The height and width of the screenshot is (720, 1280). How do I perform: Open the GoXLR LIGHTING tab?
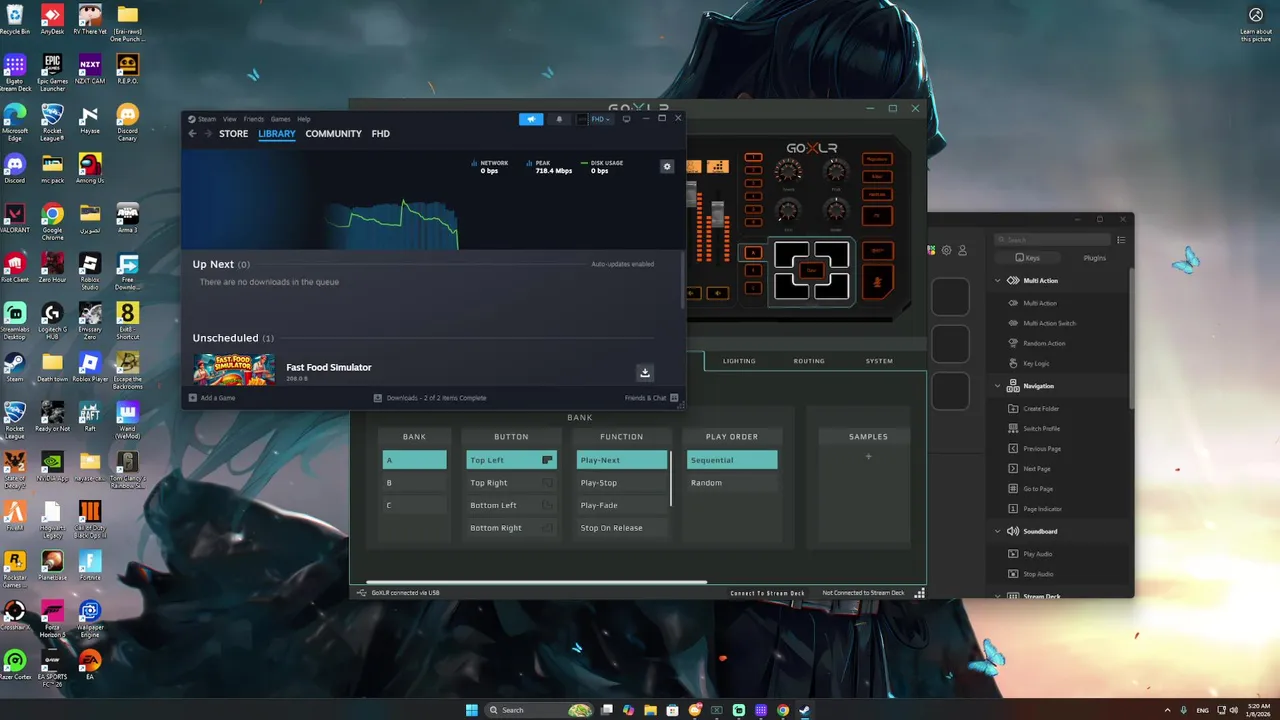(x=739, y=361)
